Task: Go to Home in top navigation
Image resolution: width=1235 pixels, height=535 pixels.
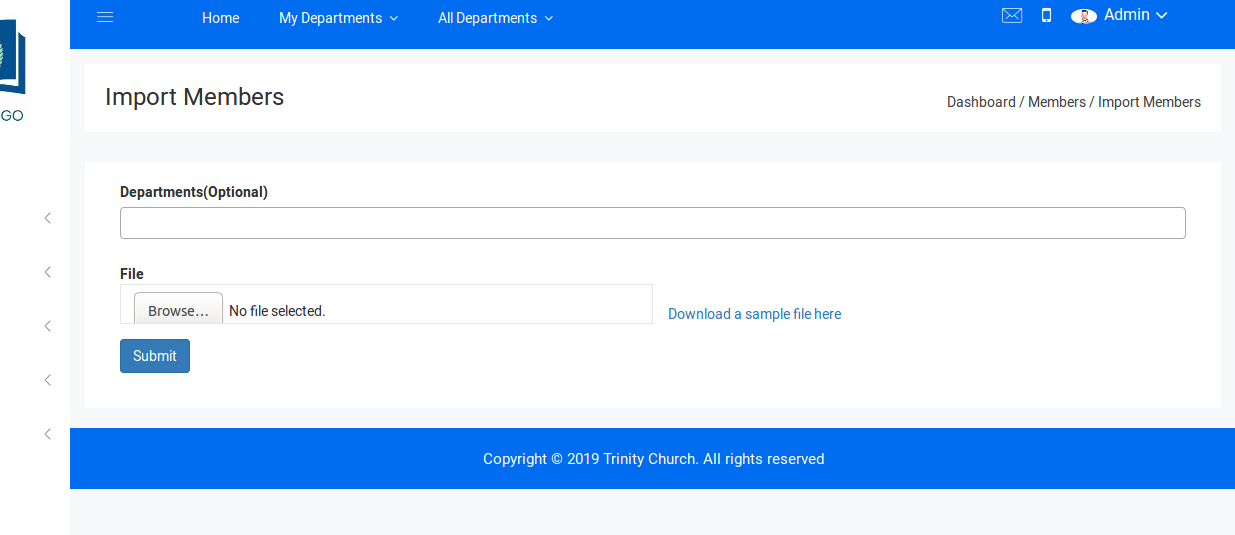Action: (x=220, y=18)
